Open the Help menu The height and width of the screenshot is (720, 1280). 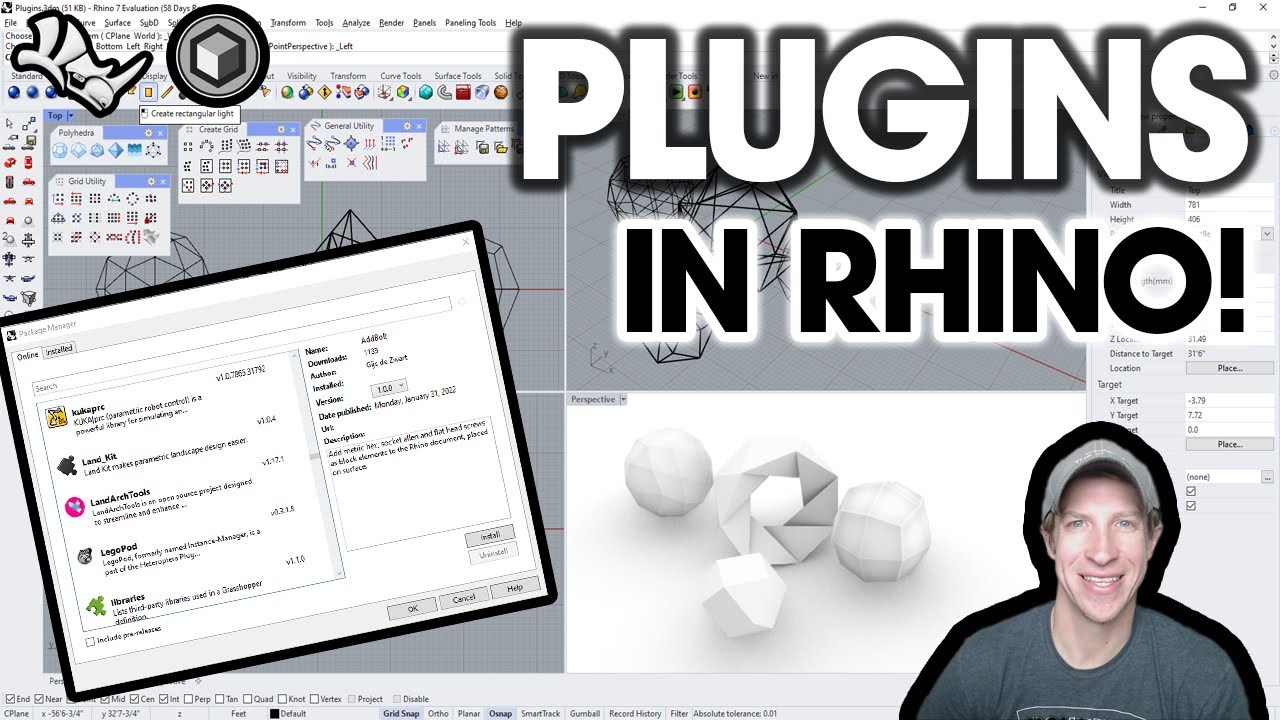[513, 22]
